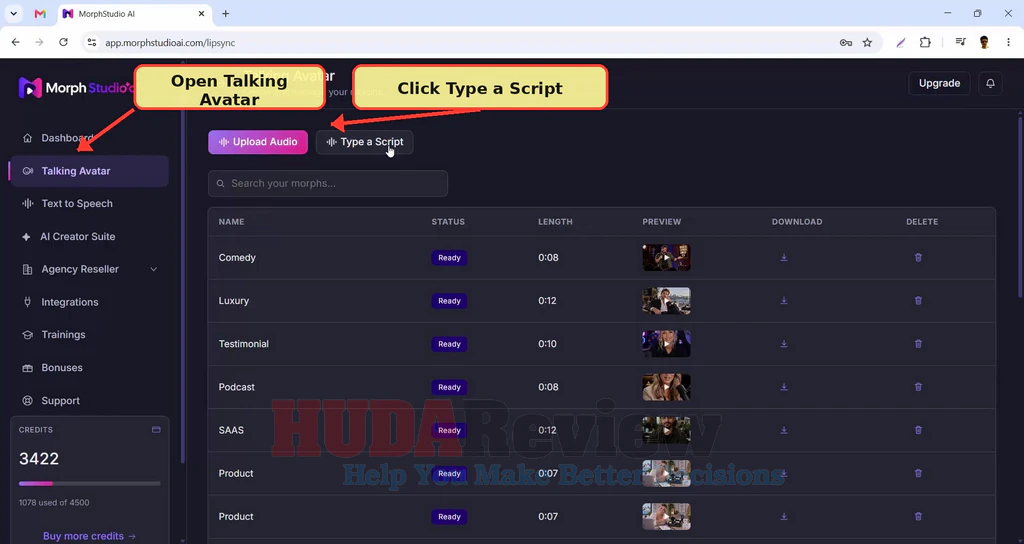This screenshot has height=544, width=1024.
Task: Bookmark this page with the star icon
Action: click(x=867, y=42)
